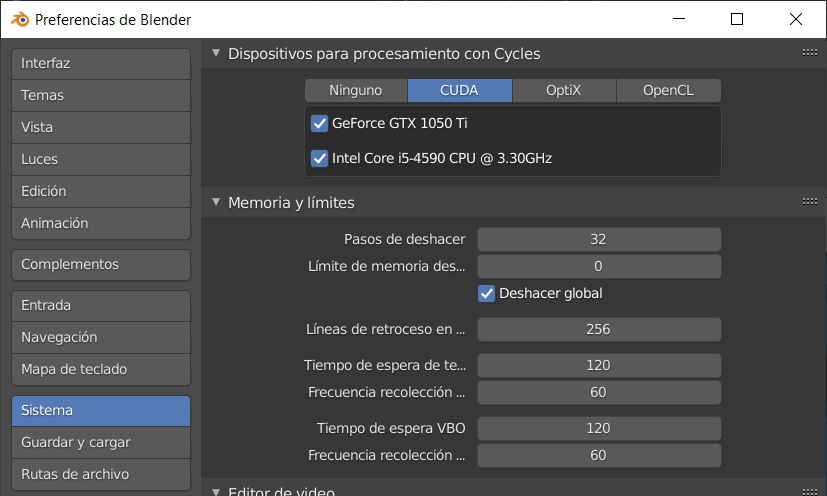Select the CUDA compute device tab
Image resolution: width=827 pixels, height=496 pixels.
point(459,90)
